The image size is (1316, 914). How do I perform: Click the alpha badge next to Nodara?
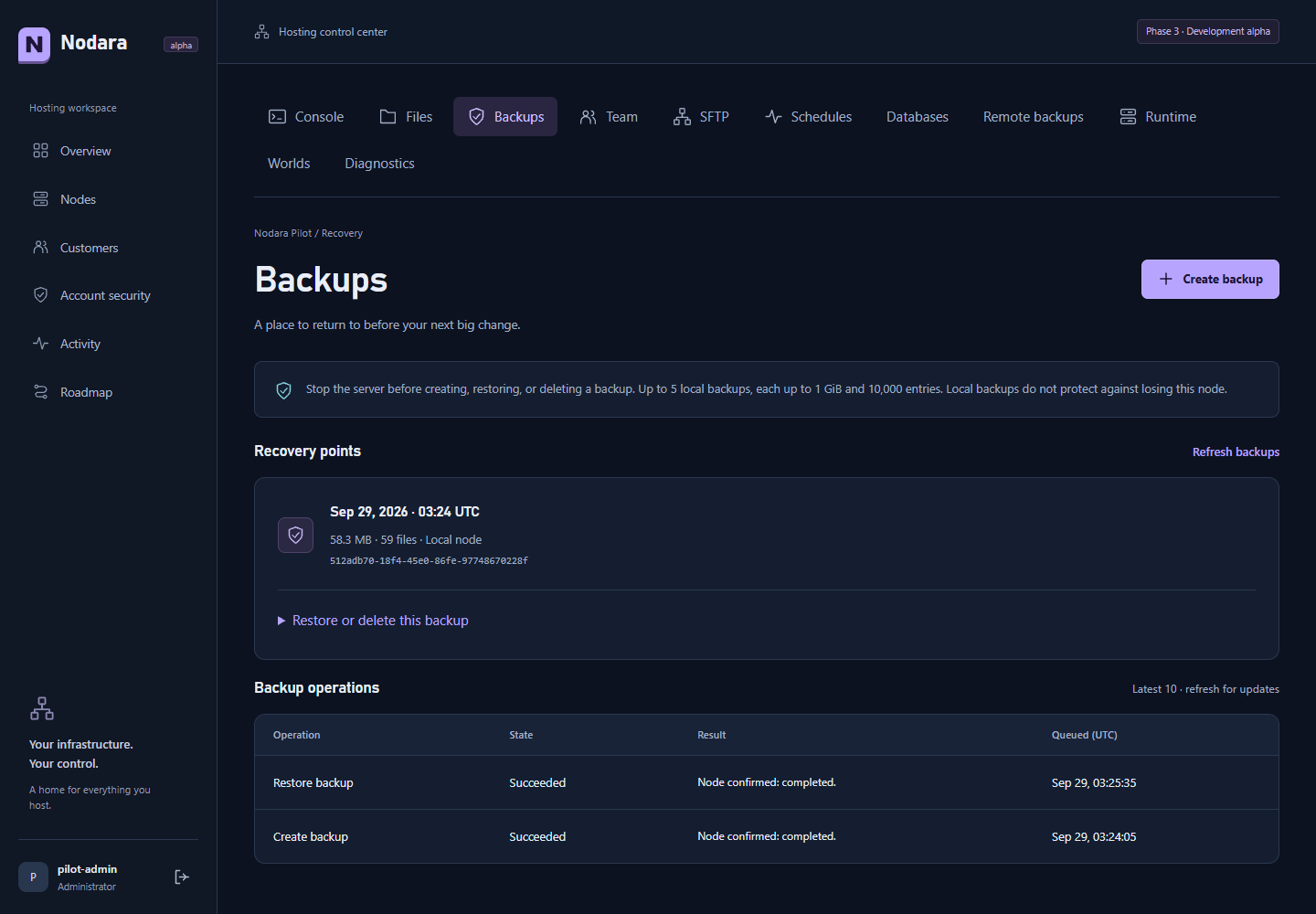(181, 46)
